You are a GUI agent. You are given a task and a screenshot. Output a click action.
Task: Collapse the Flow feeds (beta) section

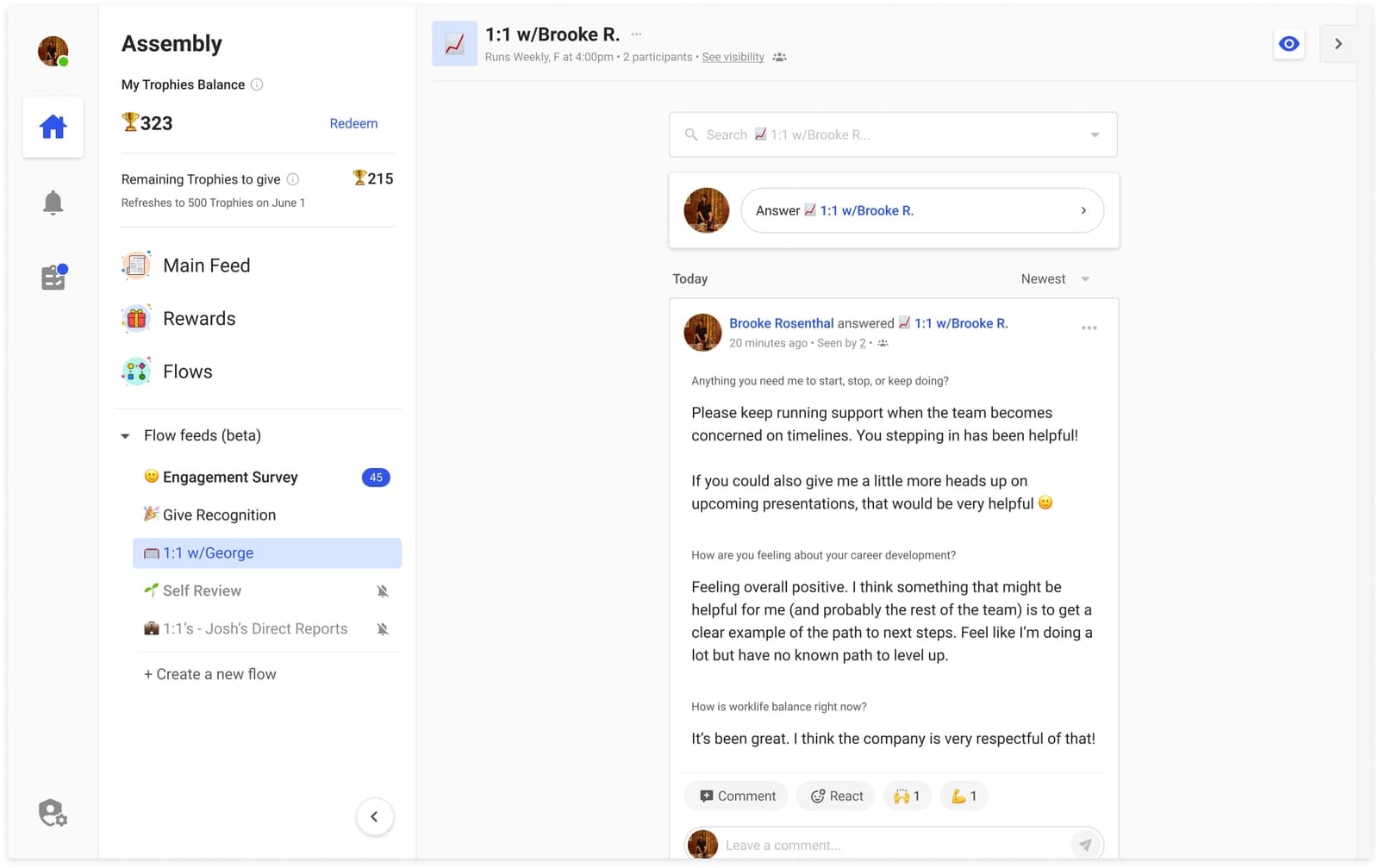pos(124,435)
